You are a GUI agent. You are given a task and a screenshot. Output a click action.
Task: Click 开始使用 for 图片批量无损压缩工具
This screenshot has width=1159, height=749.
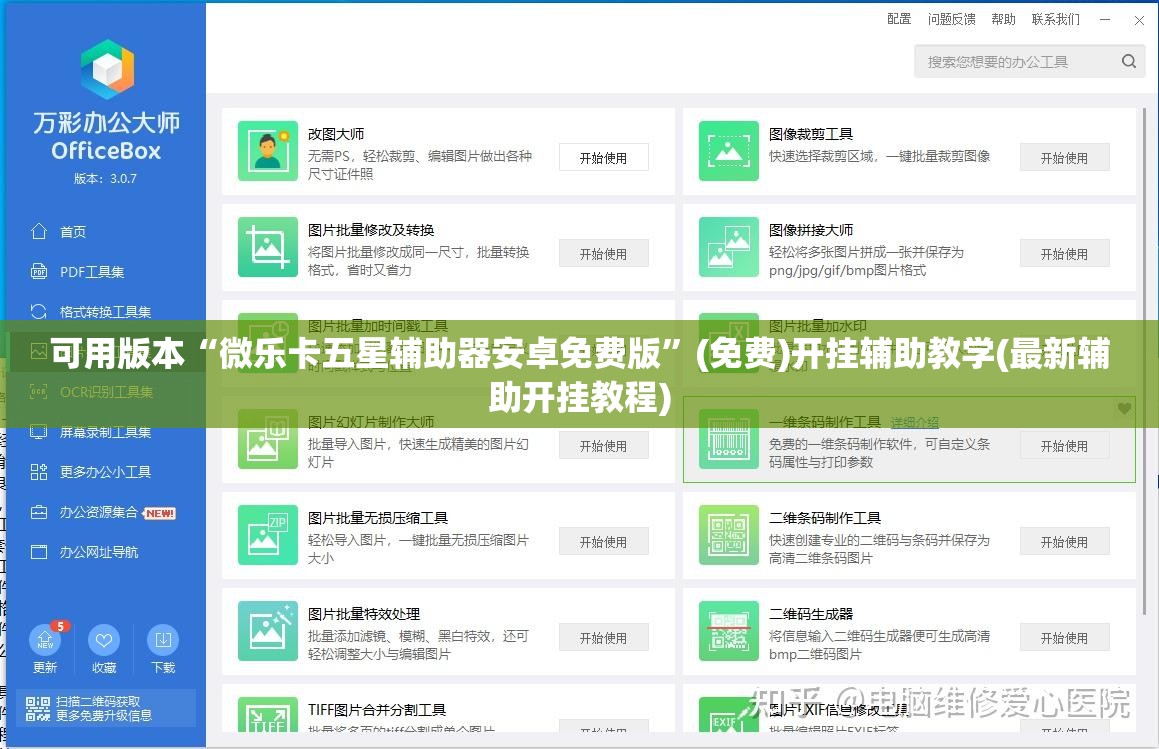tap(603, 542)
